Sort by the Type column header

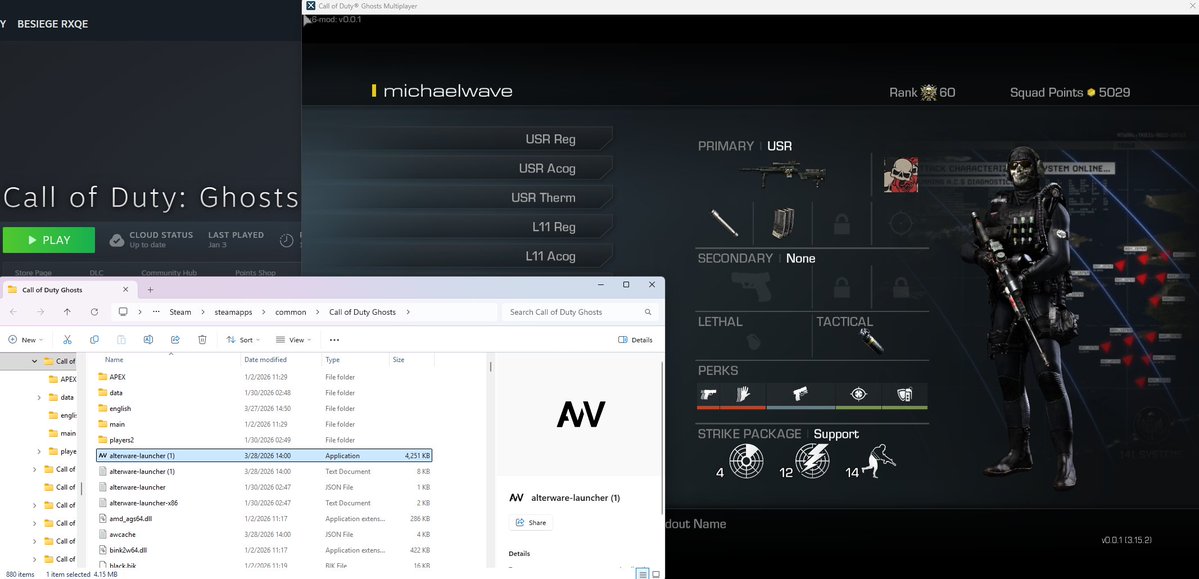click(332, 359)
